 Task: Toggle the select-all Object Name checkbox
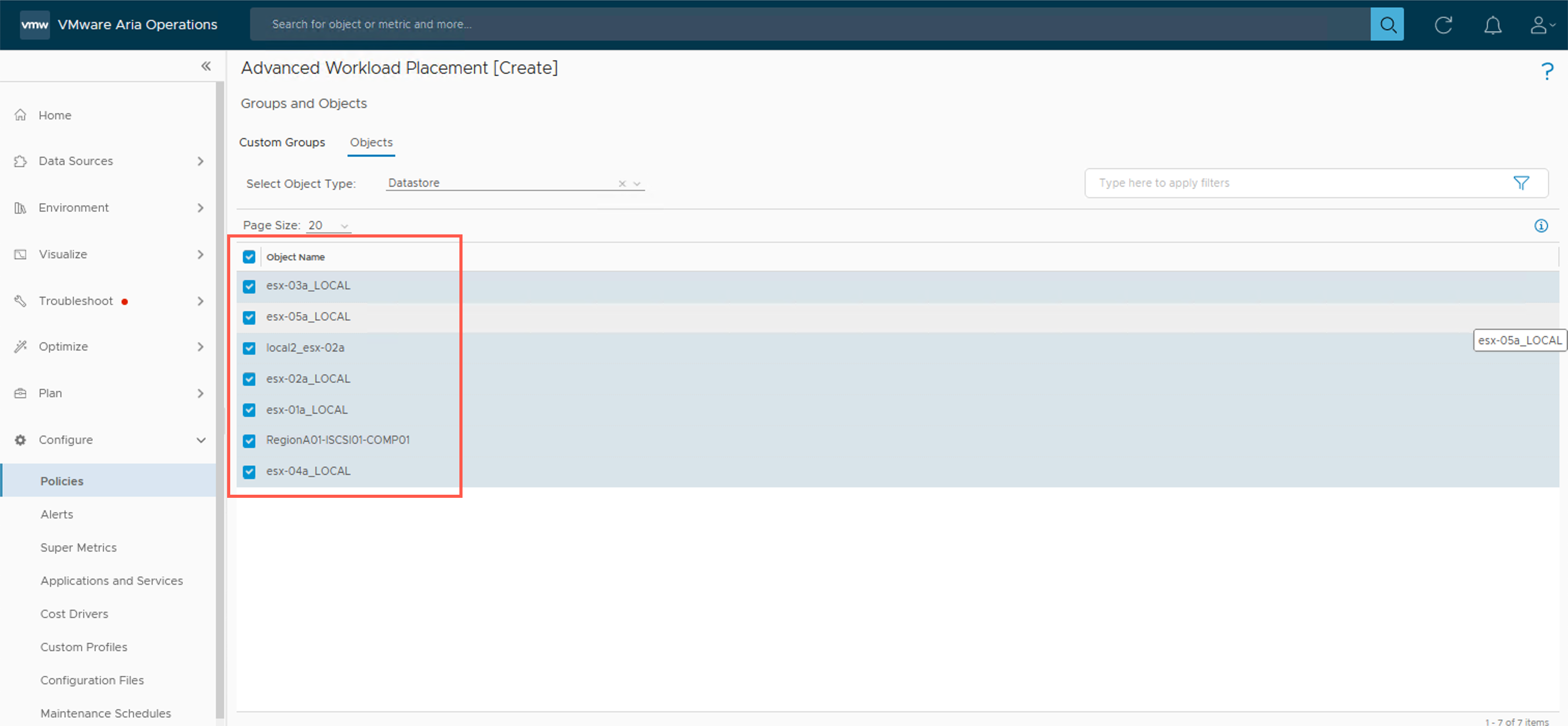[x=249, y=257]
